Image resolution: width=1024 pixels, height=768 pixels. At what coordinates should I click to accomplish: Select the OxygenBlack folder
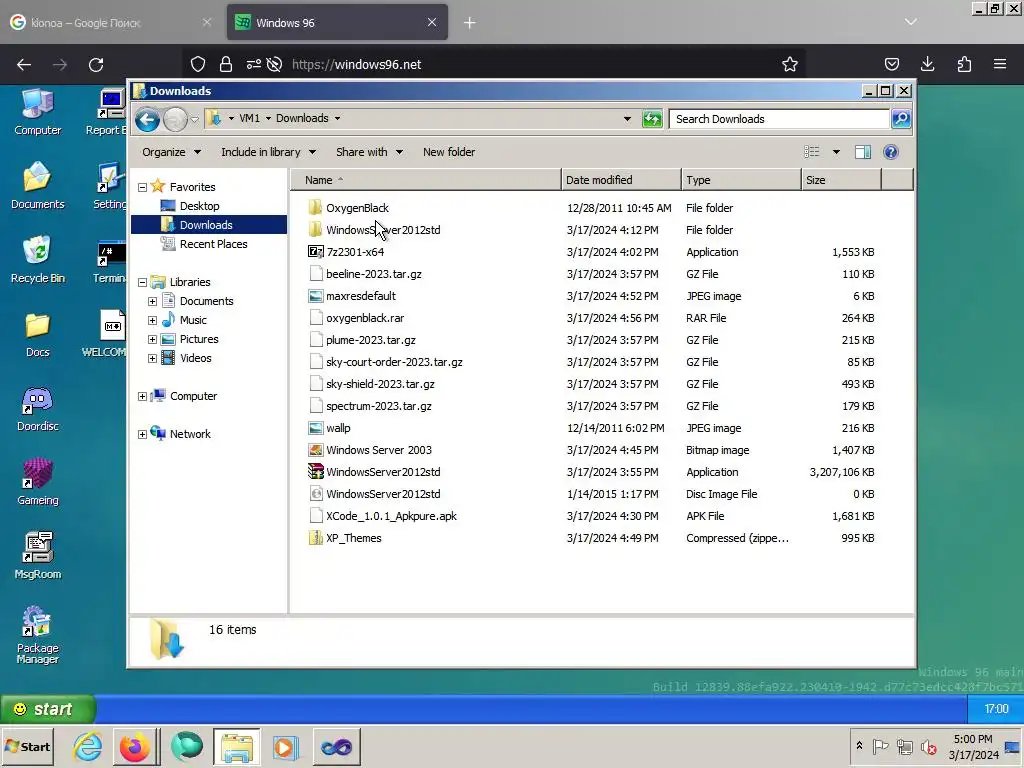357,208
